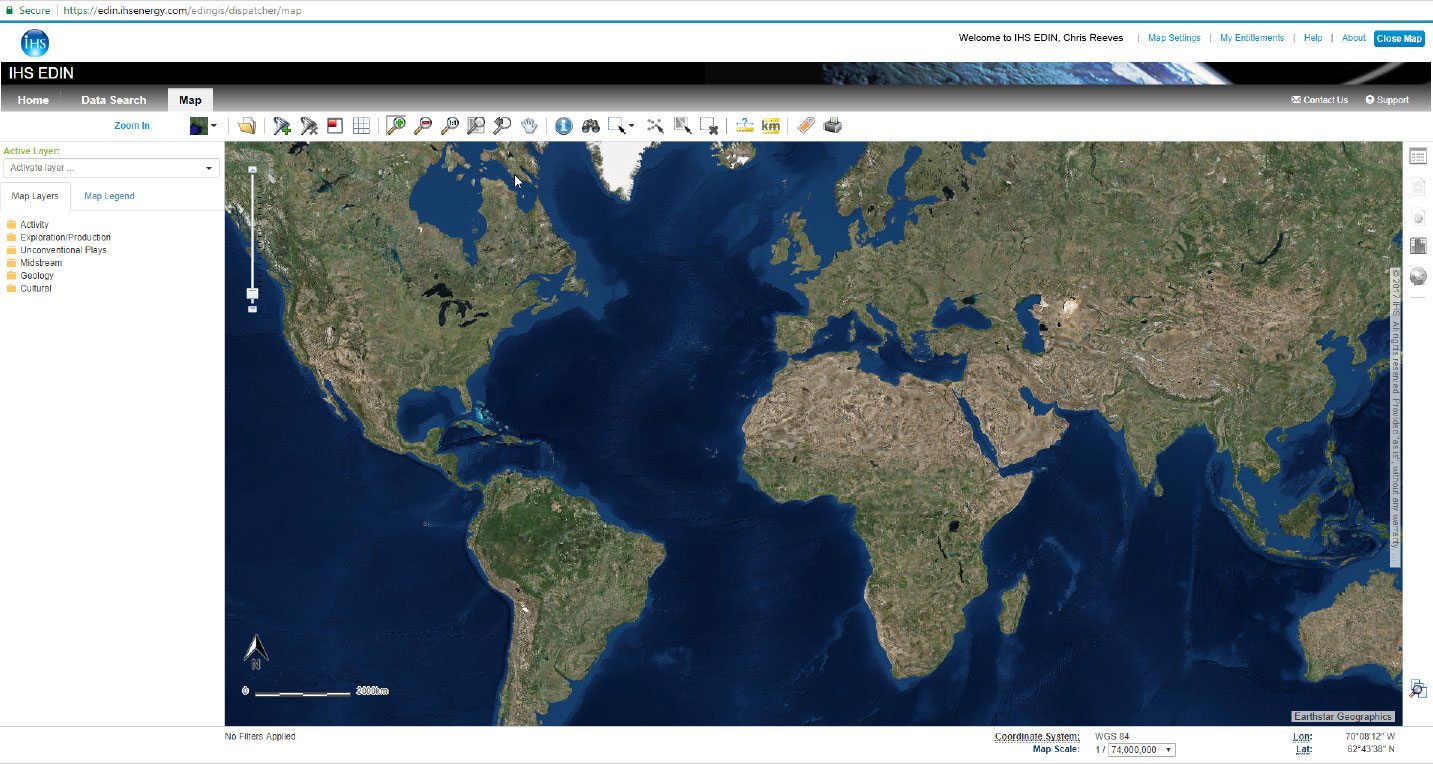Click the eraser clear graphics icon
The height and width of the screenshot is (764, 1433).
pos(806,126)
